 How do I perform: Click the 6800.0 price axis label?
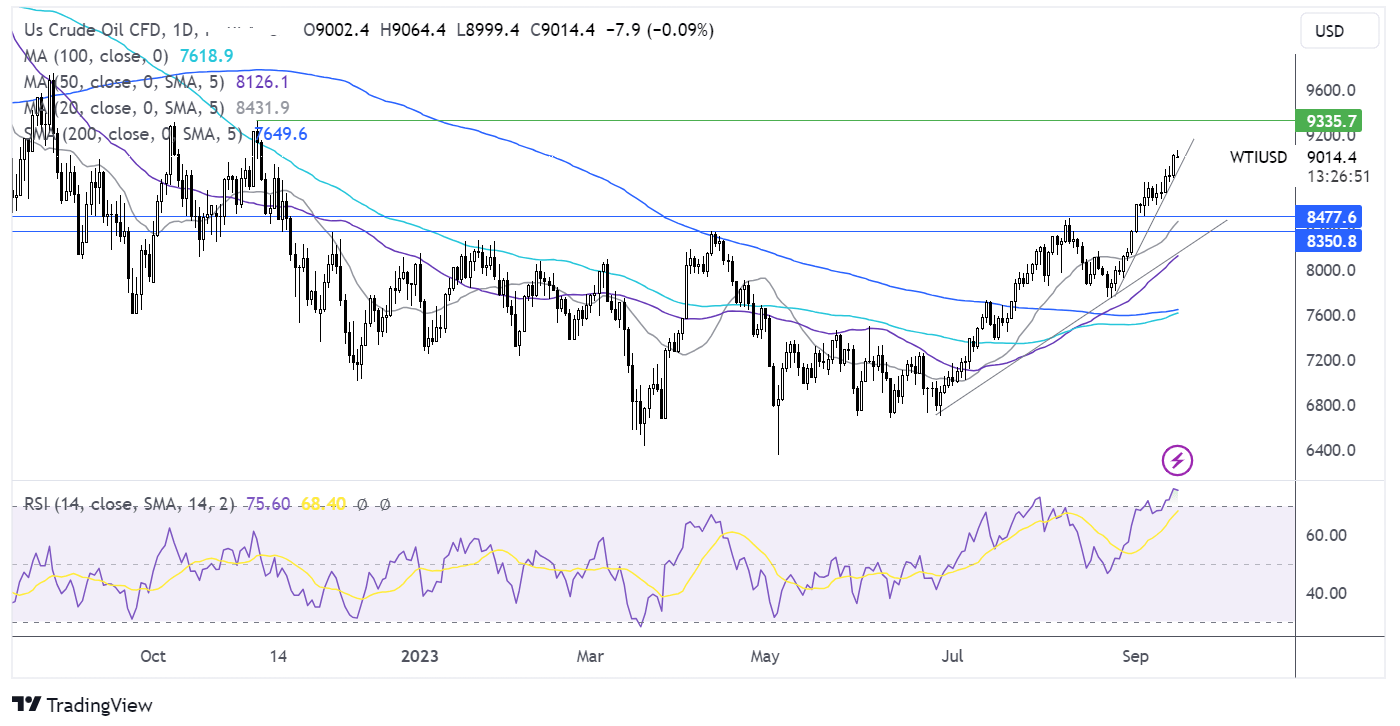[x=1331, y=405]
